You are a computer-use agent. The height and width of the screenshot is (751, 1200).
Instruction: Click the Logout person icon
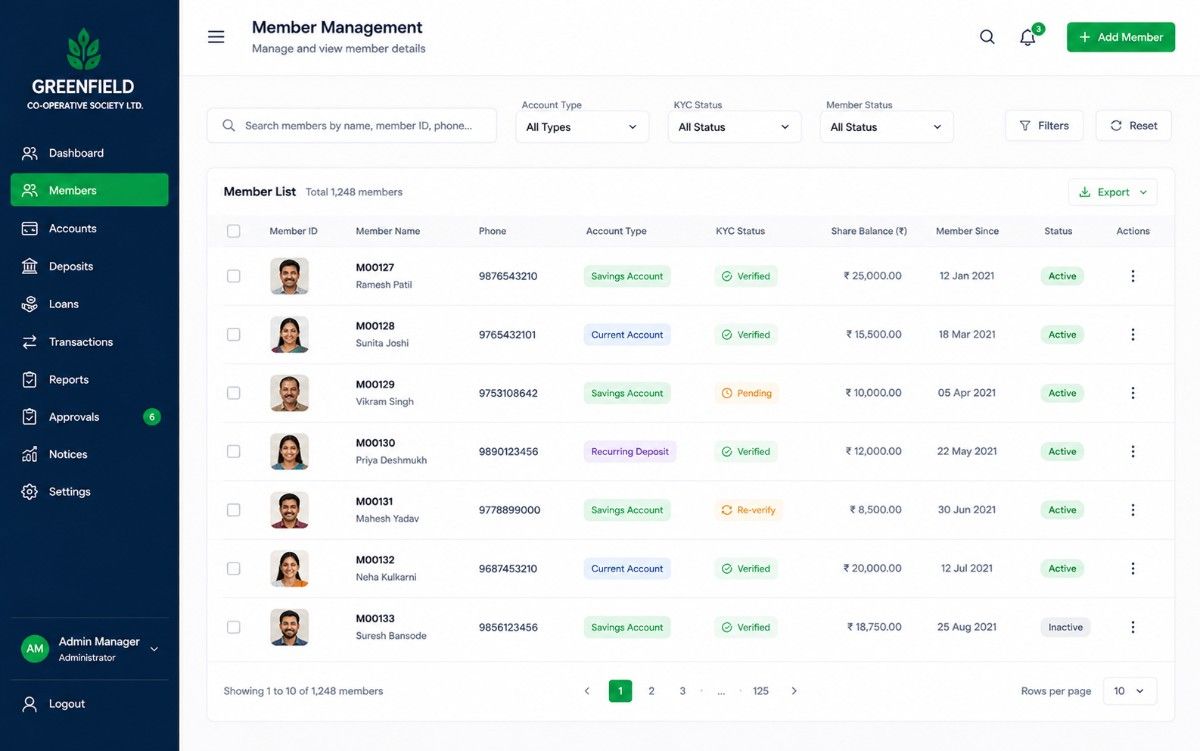coord(30,704)
